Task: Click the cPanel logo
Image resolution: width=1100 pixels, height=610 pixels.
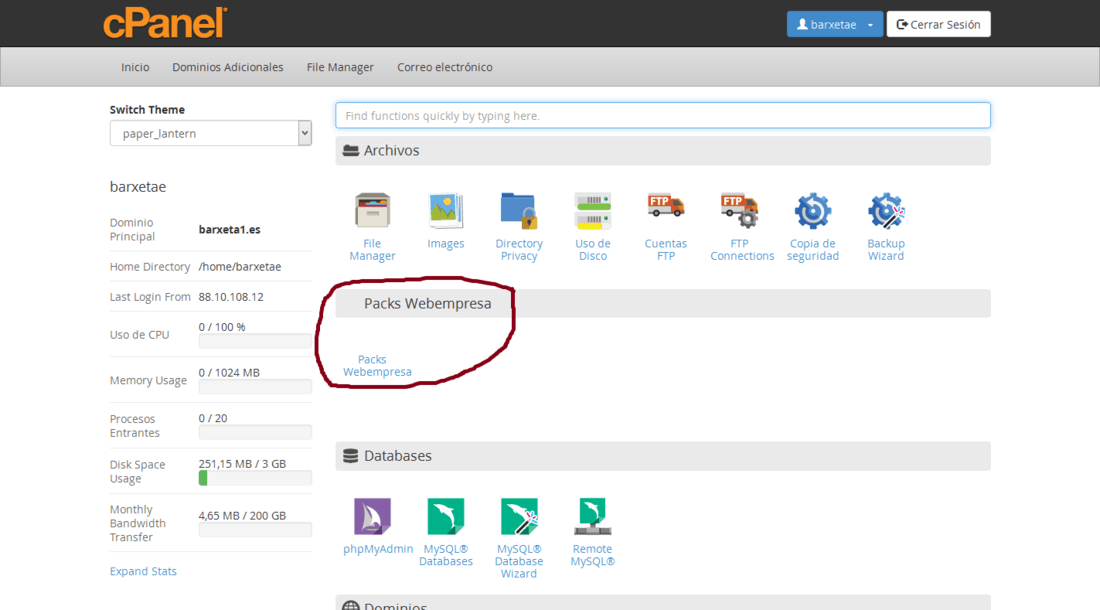Action: coord(166,22)
